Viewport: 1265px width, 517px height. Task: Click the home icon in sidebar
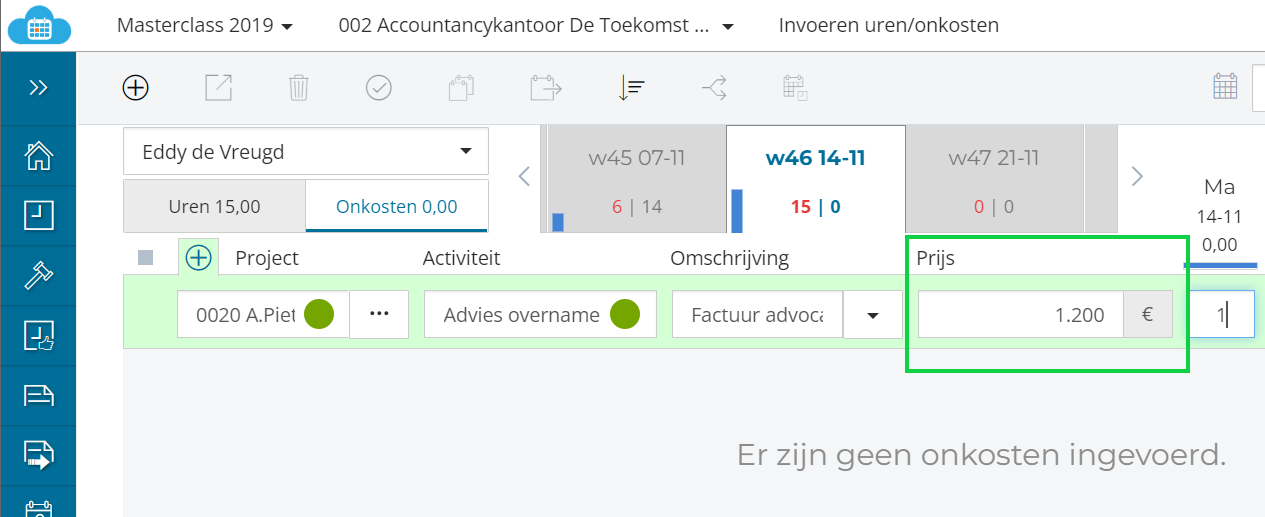38,156
